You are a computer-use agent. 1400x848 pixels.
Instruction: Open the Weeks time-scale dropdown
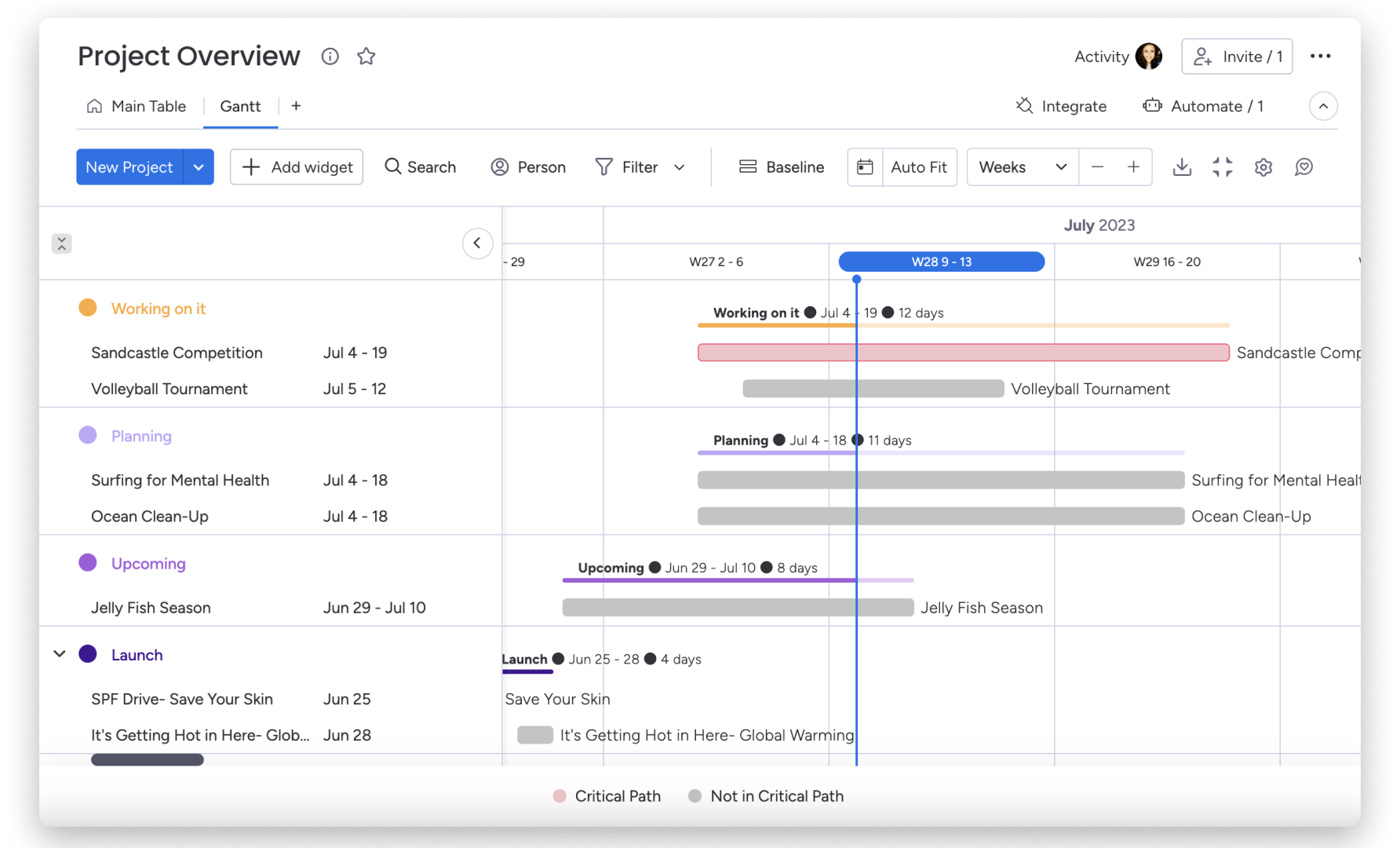tap(1021, 166)
